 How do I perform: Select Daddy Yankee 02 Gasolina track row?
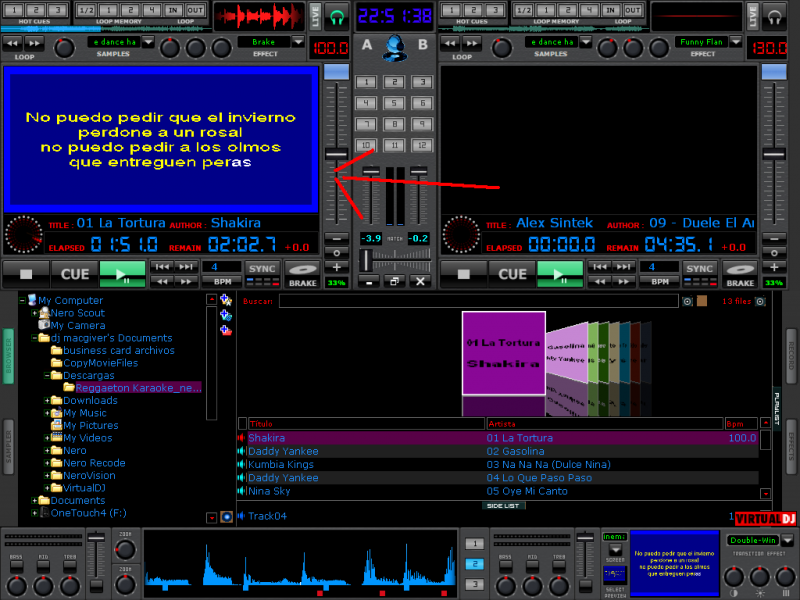[498, 452]
